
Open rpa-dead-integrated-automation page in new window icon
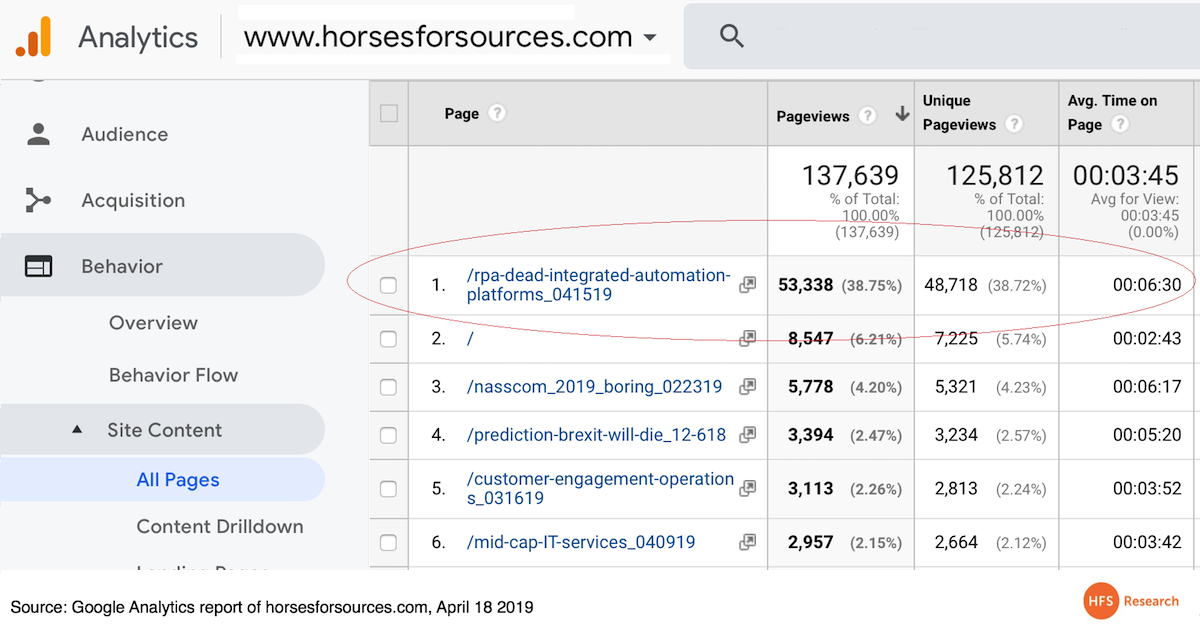pyautogui.click(x=747, y=285)
